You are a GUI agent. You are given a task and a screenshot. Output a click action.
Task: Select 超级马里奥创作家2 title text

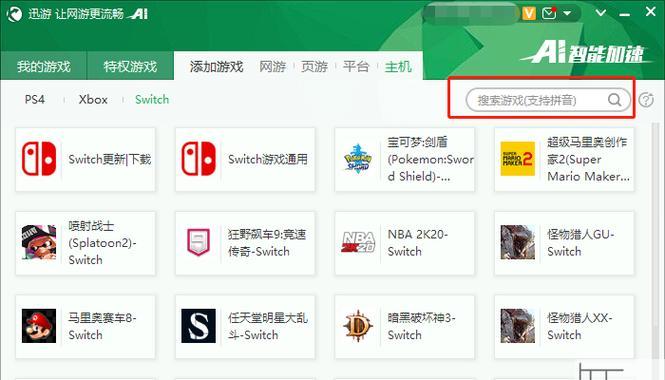589,159
